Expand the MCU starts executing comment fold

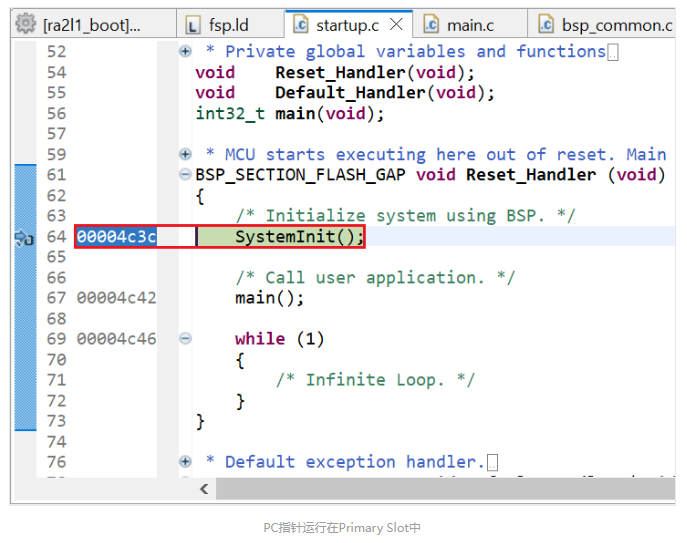click(x=185, y=154)
